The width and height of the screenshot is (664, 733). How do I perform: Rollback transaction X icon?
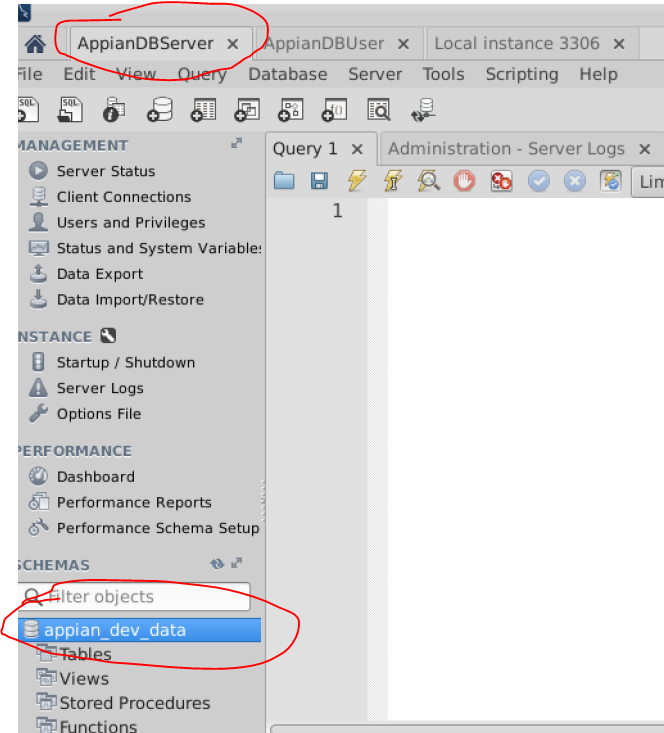click(575, 180)
